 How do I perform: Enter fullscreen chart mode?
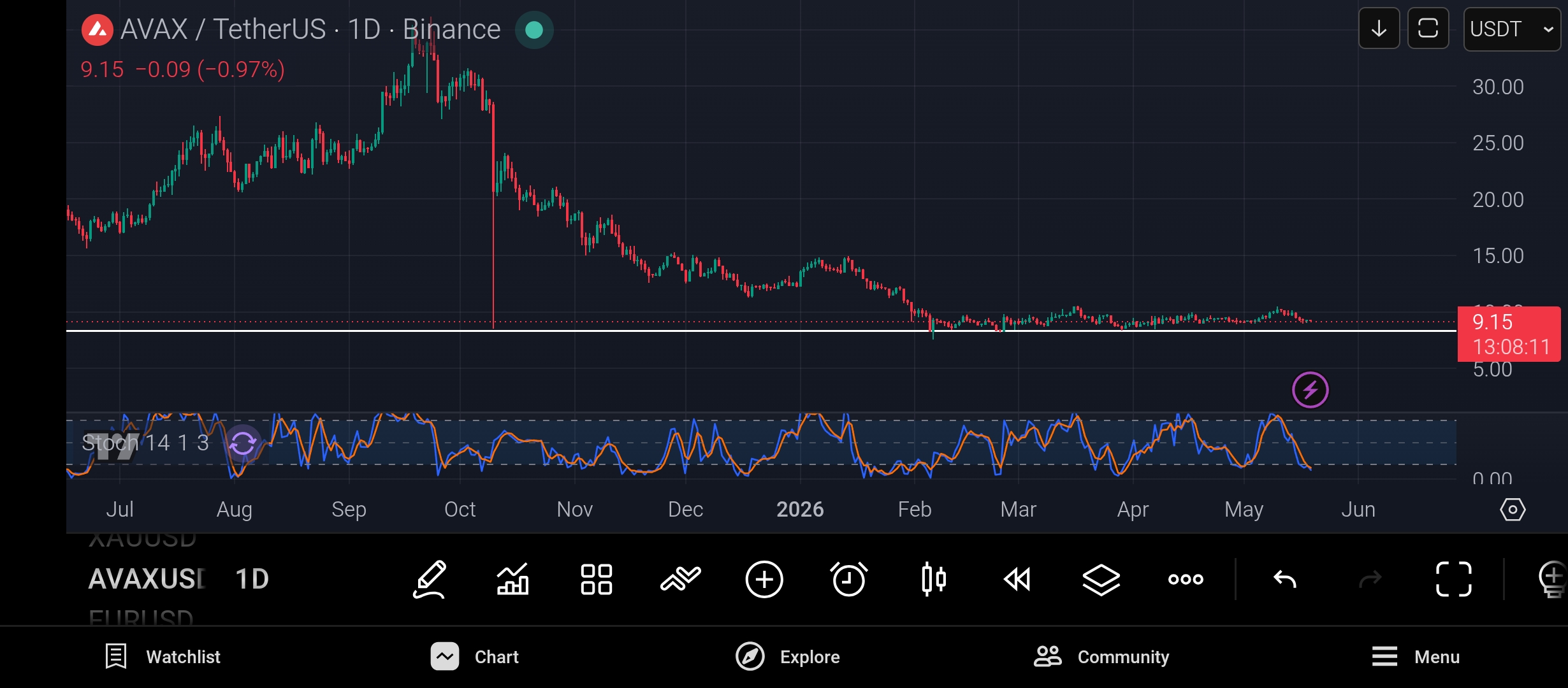tap(1454, 579)
